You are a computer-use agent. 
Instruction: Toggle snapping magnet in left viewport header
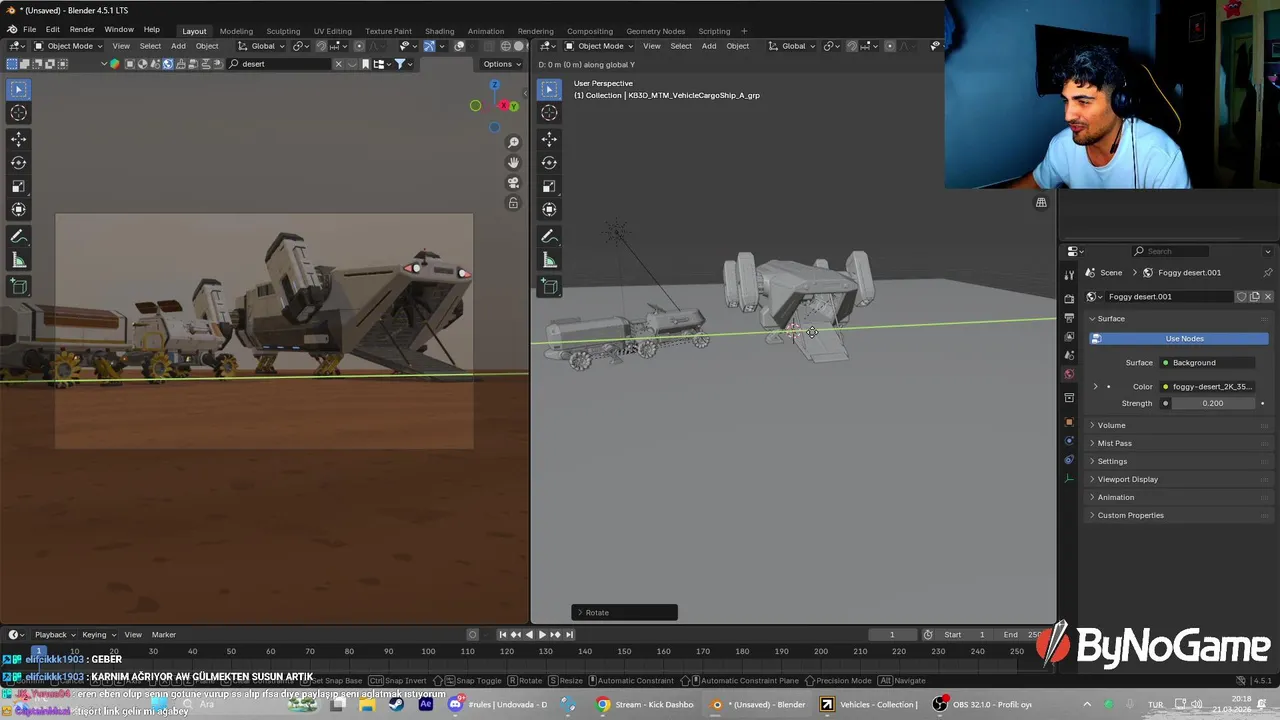(x=321, y=46)
